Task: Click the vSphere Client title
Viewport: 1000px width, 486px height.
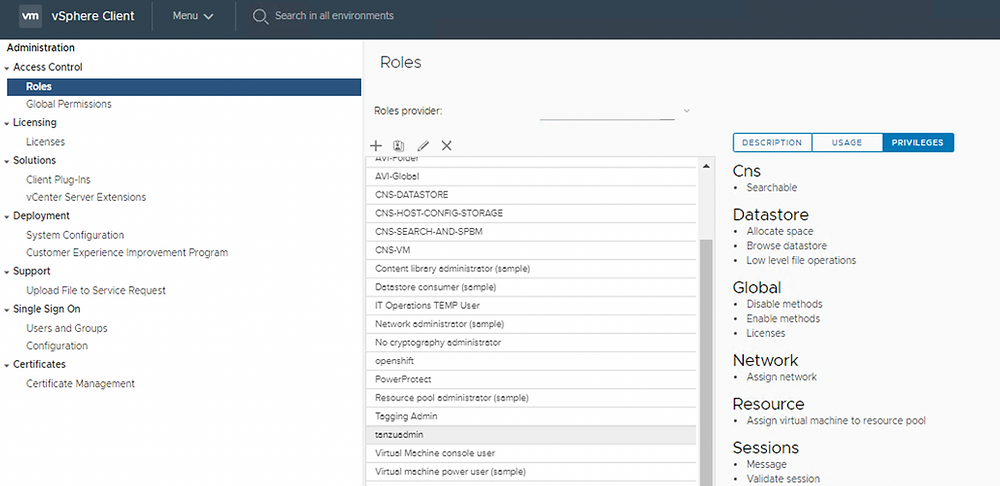Action: pos(93,16)
